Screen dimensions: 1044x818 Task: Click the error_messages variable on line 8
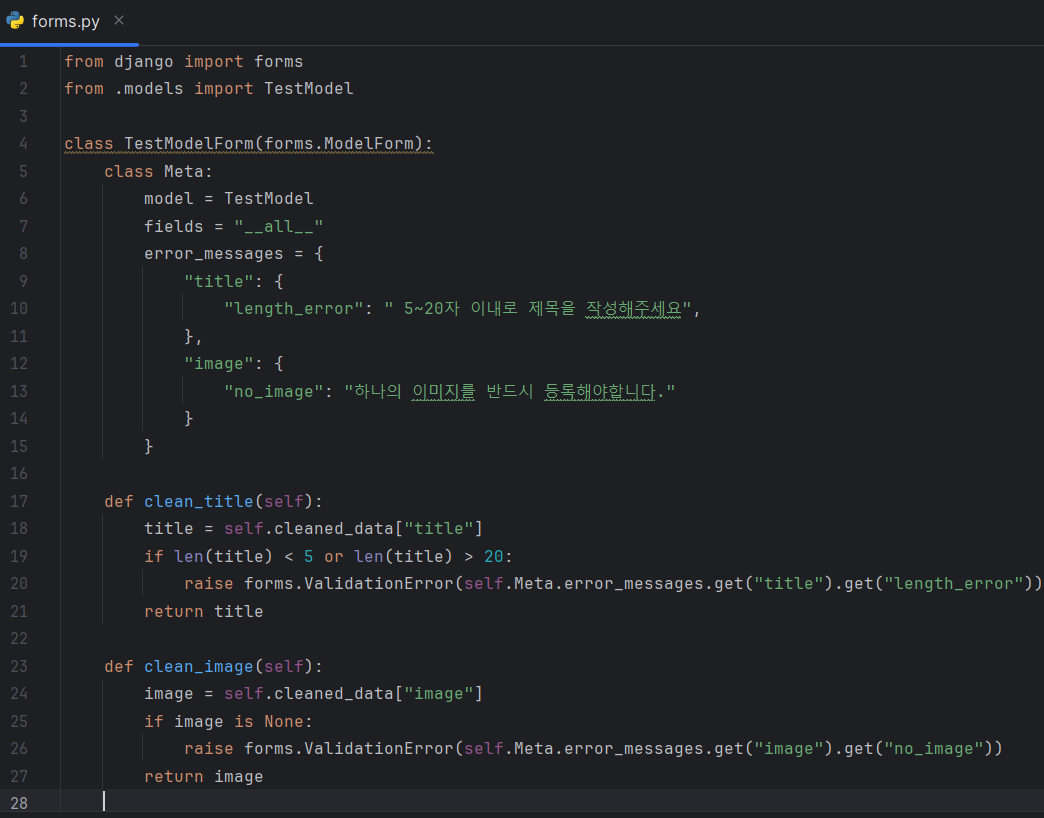click(214, 254)
